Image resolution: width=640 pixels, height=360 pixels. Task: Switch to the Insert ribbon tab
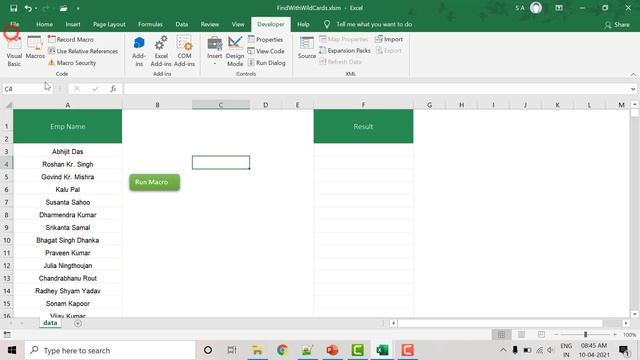coord(73,24)
